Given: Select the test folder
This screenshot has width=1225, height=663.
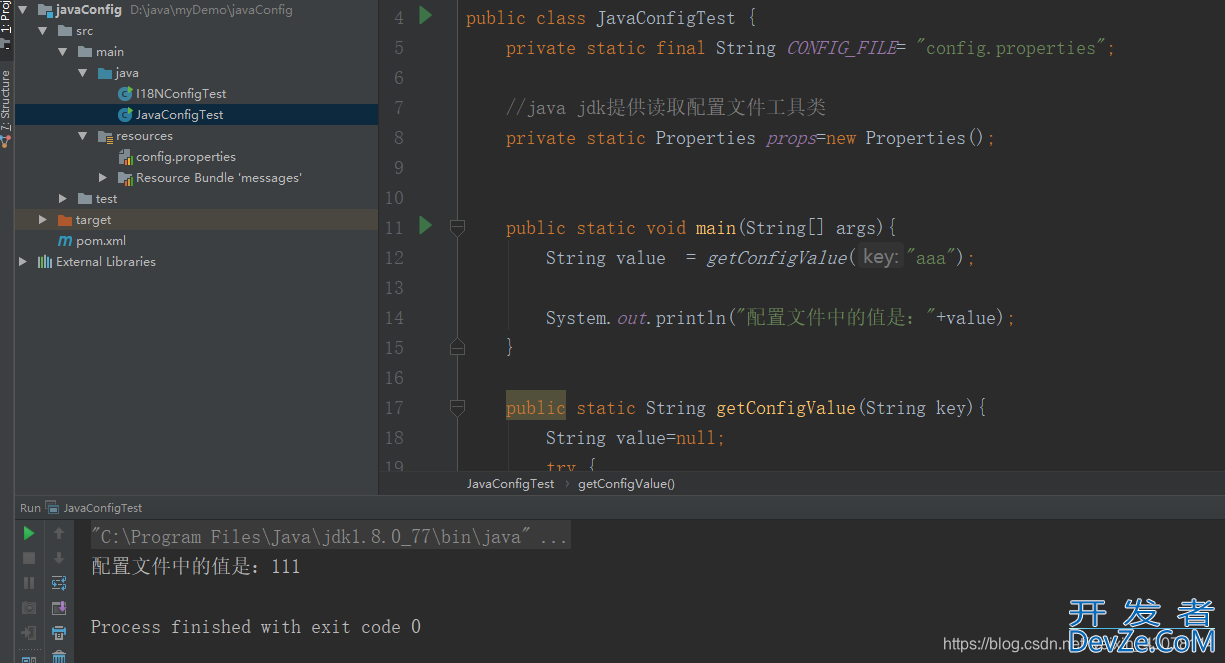Looking at the screenshot, I should [106, 199].
